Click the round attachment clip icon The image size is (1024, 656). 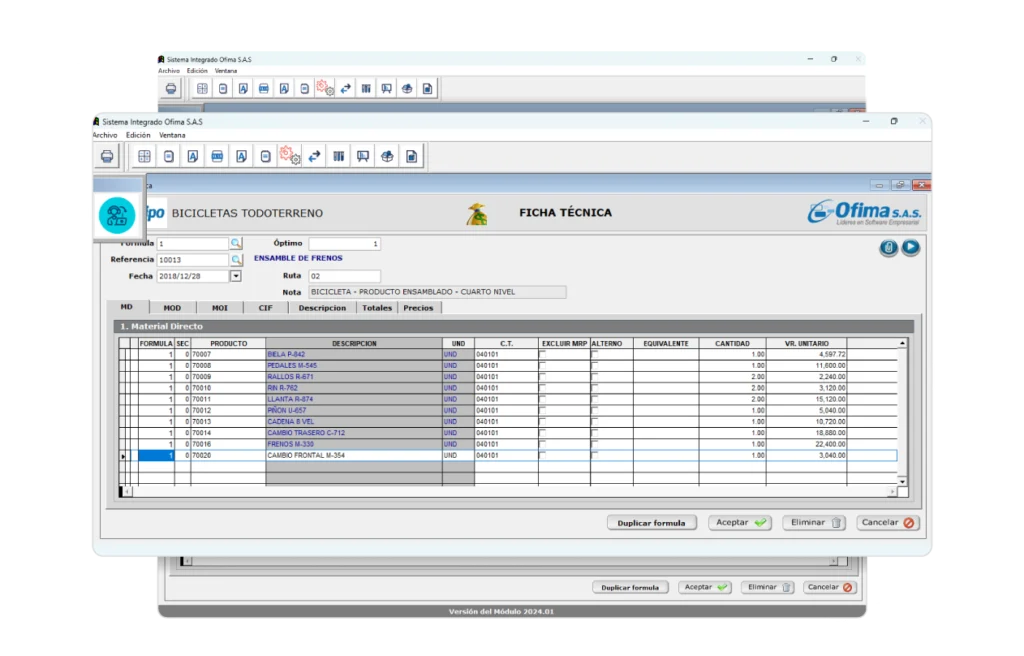click(888, 248)
